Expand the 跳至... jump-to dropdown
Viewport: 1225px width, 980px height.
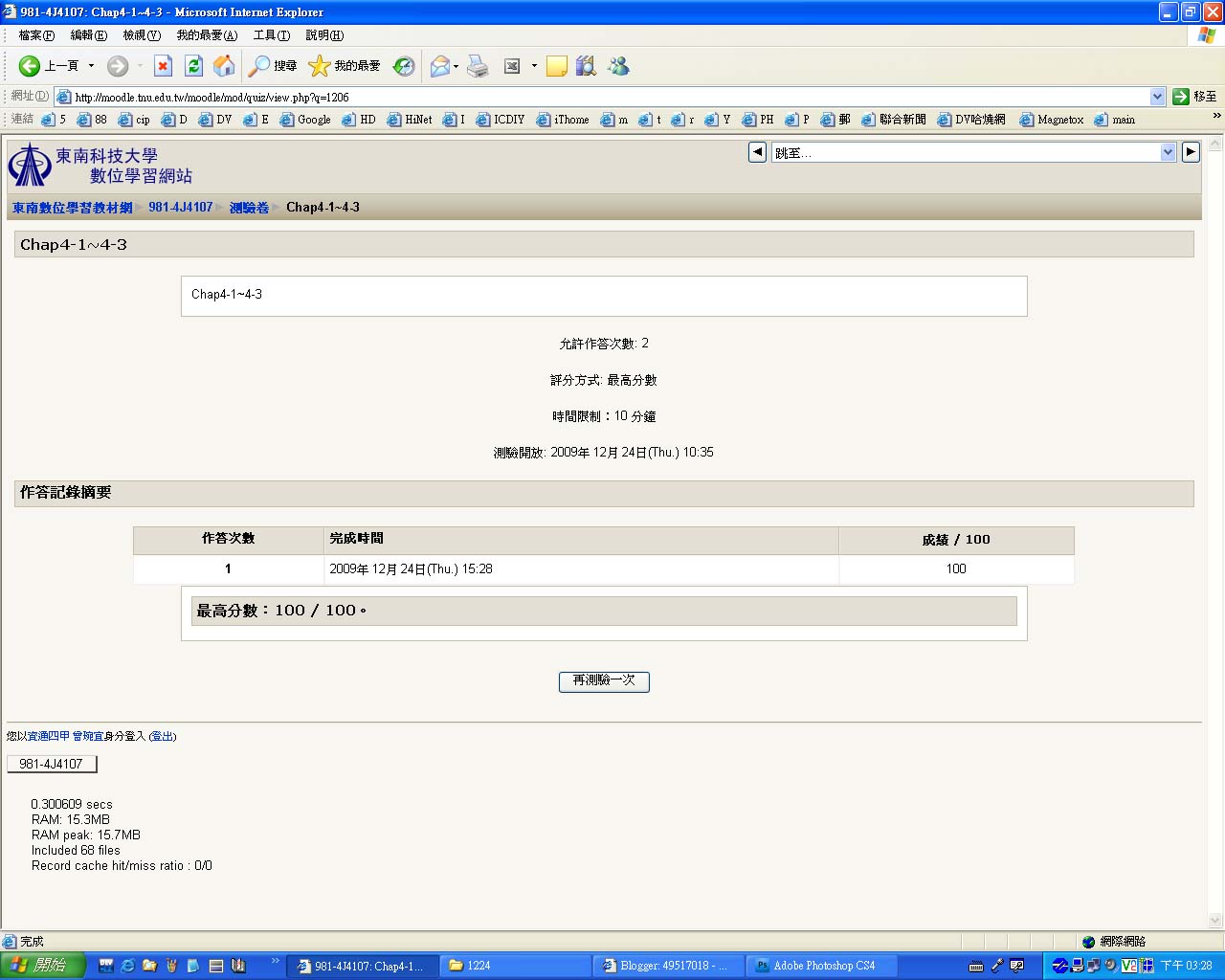coord(1168,152)
